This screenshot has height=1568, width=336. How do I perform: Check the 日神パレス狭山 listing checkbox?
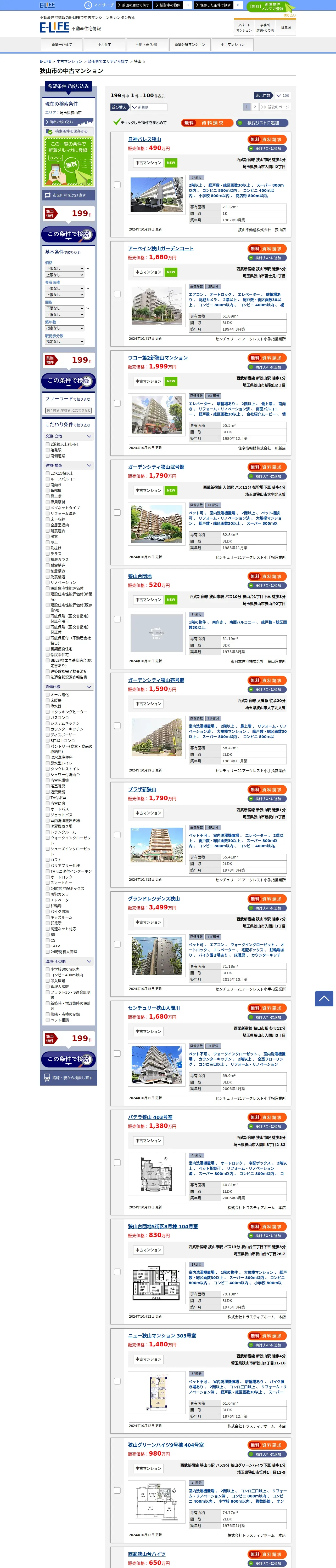pyautogui.click(x=117, y=185)
